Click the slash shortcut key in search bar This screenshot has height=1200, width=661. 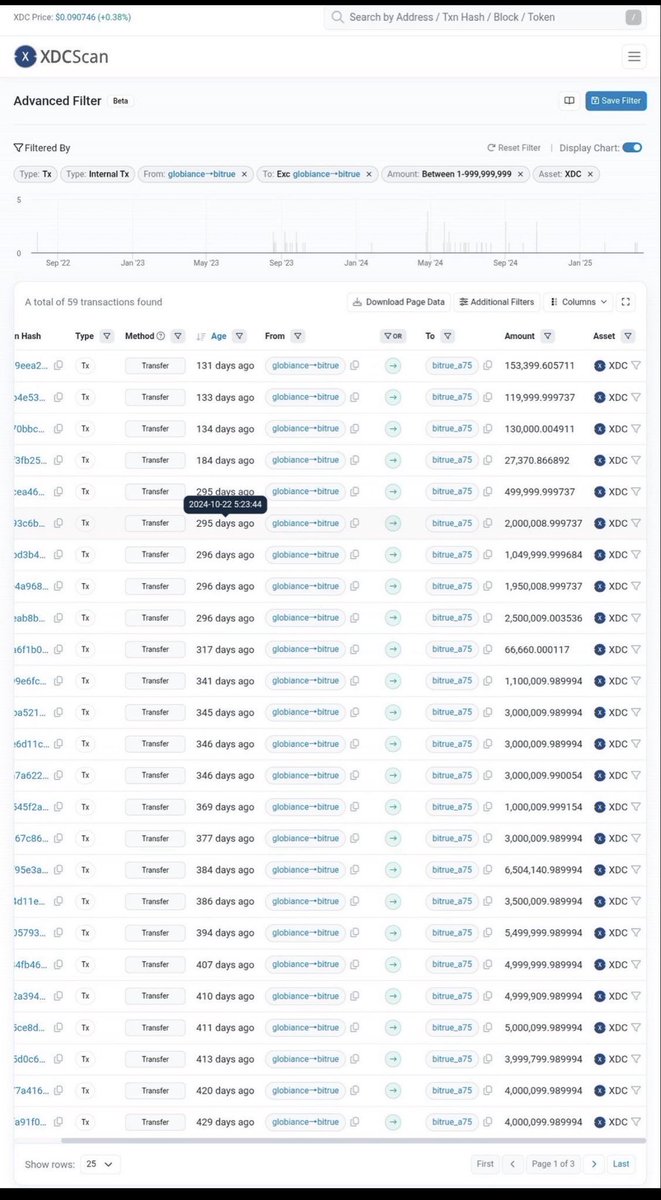(x=634, y=17)
